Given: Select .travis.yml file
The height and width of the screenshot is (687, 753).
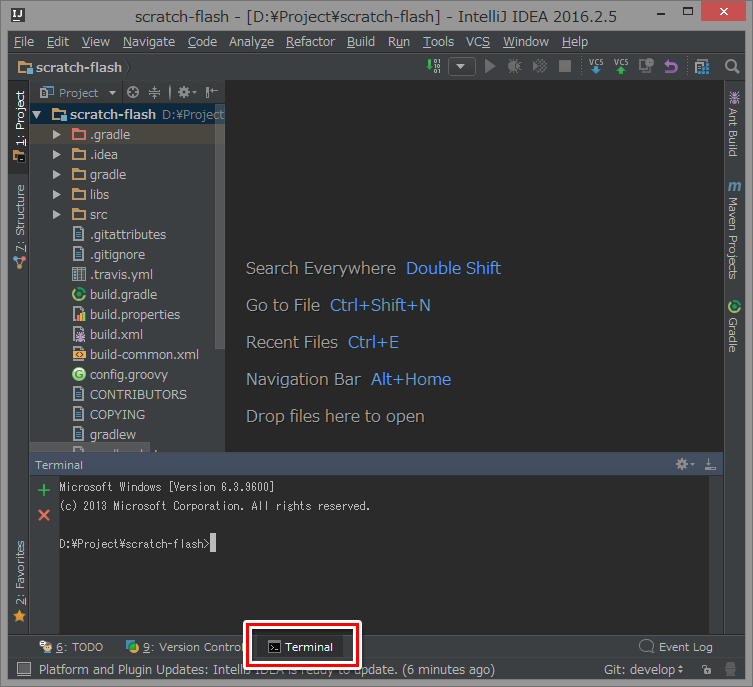Looking at the screenshot, I should tap(112, 274).
